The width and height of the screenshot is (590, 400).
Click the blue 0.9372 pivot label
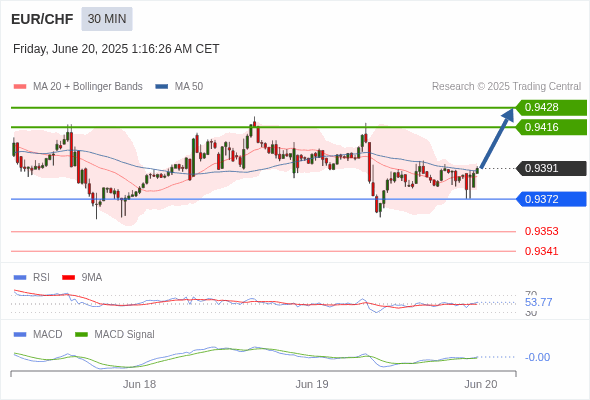point(551,199)
